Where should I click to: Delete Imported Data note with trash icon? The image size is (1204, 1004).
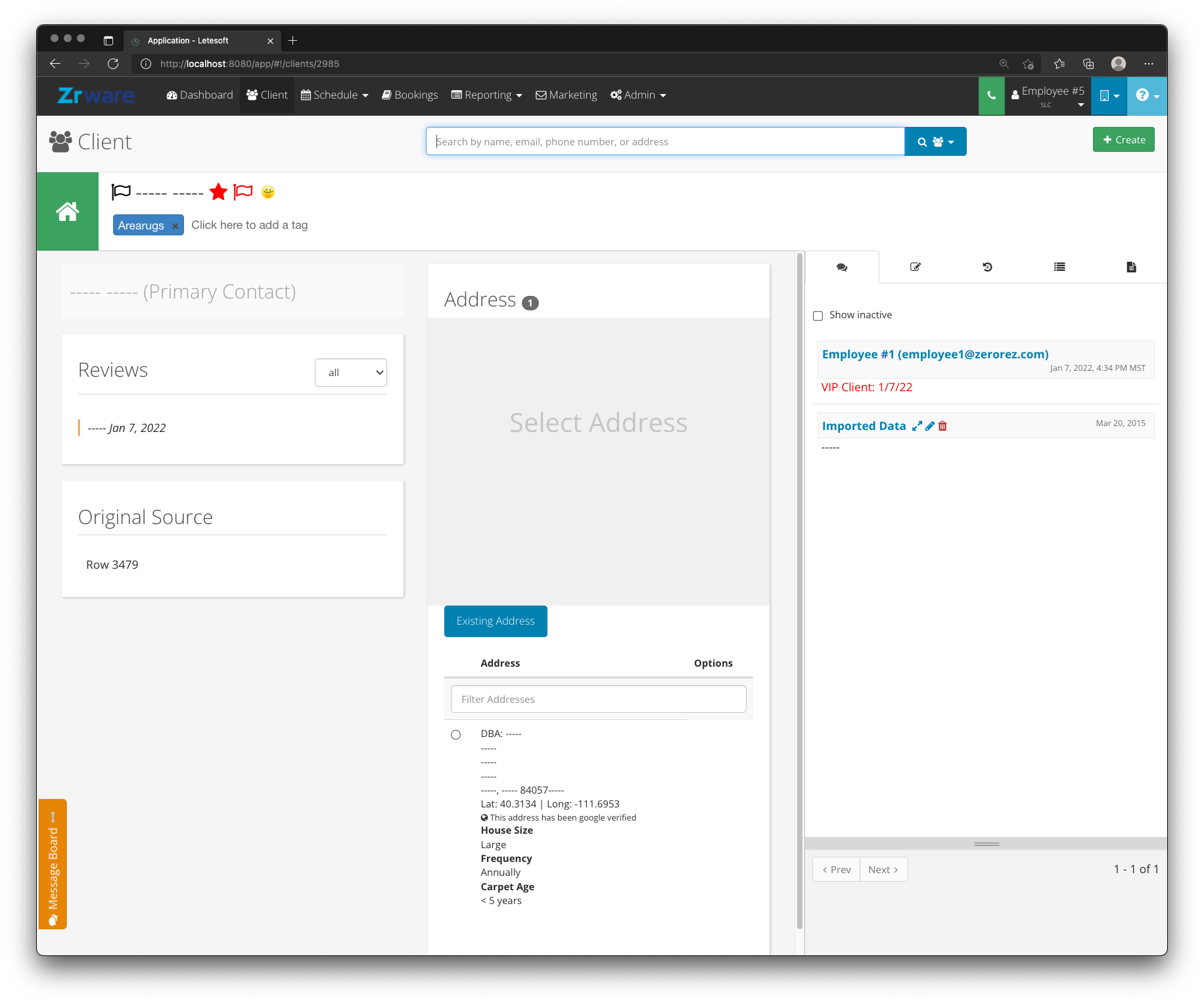click(x=942, y=426)
